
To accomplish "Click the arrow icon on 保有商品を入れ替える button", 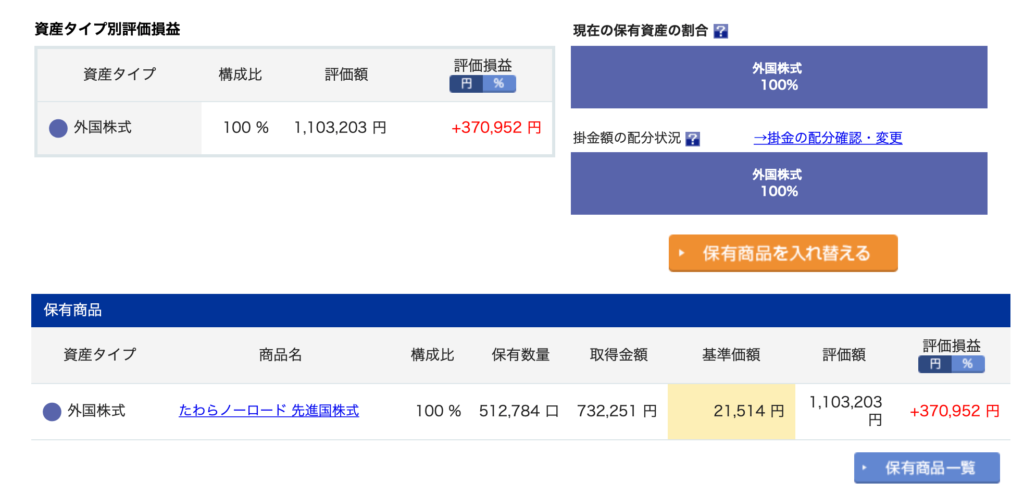I will pos(682,254).
